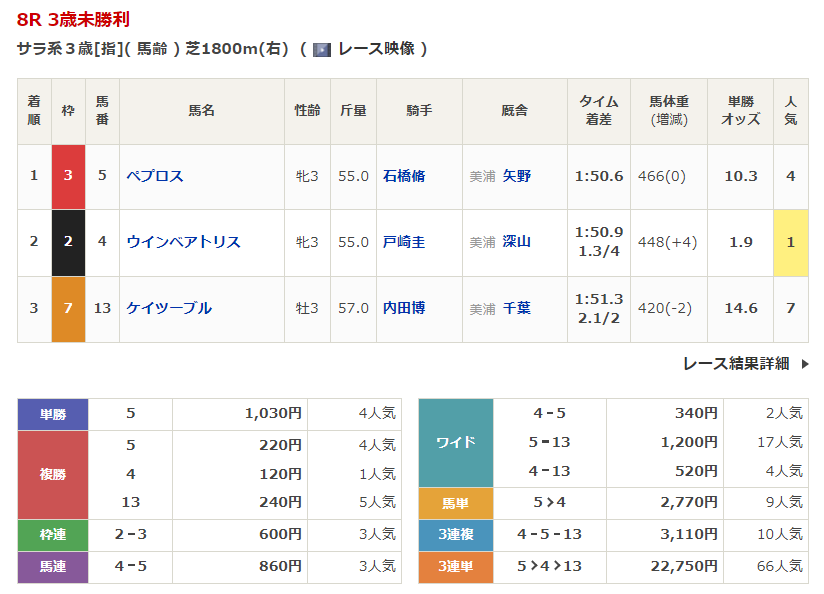
Task: Click the 馬名 column header
Action: coord(202,111)
